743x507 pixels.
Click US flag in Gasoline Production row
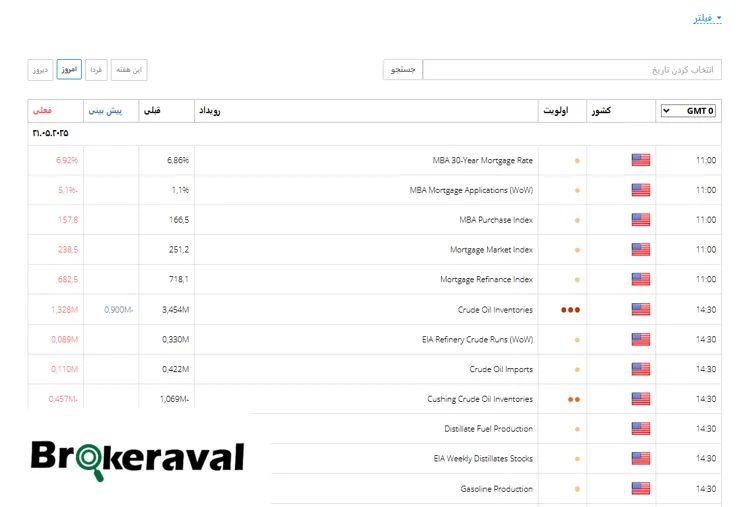[641, 489]
